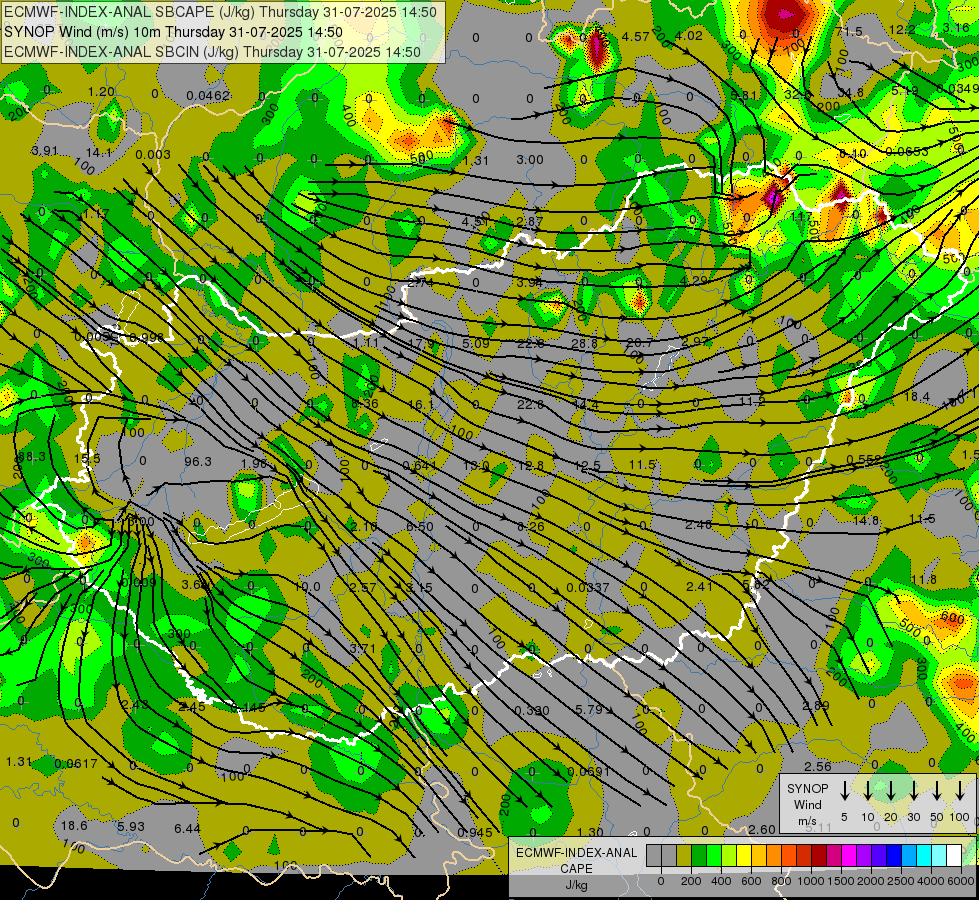Click the 6.44 value at bottom left
Viewport: 979px width, 900px height.
click(187, 828)
